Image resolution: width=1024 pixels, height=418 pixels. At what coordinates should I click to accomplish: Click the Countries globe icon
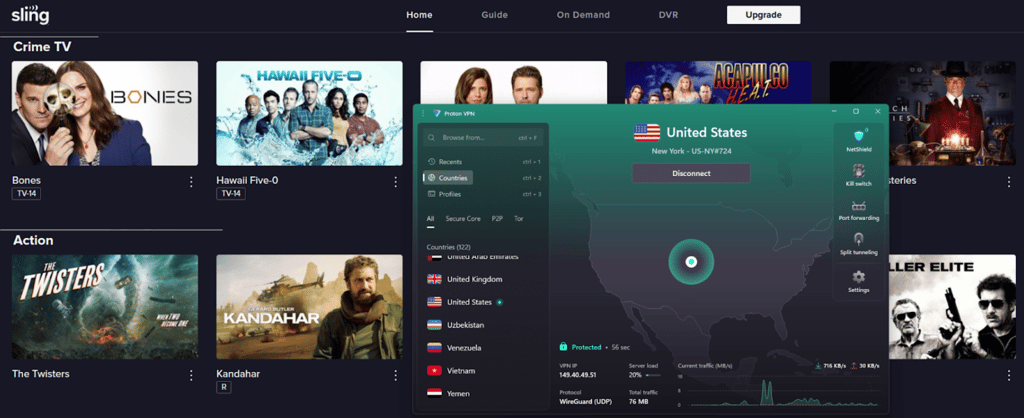point(431,178)
